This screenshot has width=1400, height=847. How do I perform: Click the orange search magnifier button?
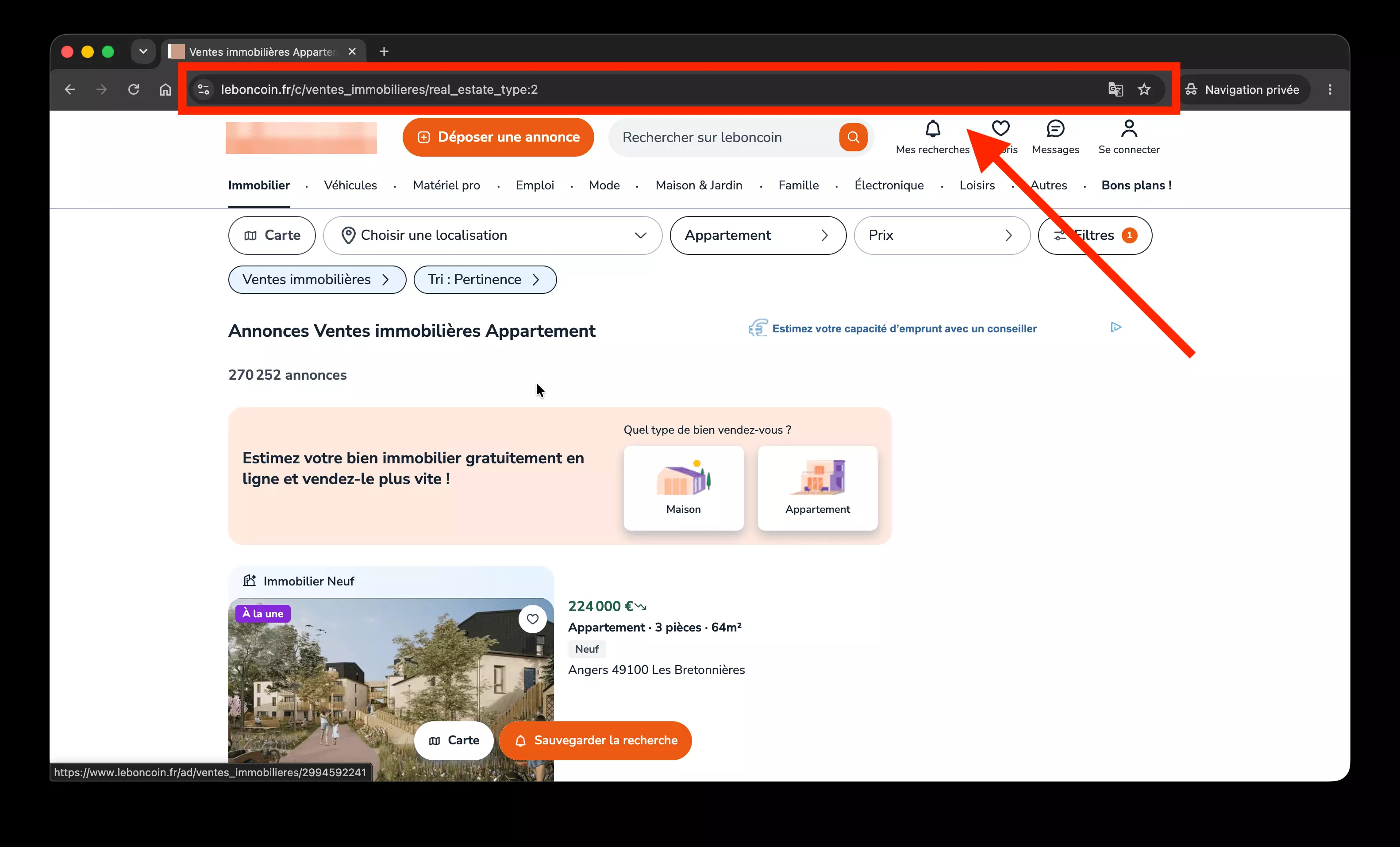(x=853, y=137)
